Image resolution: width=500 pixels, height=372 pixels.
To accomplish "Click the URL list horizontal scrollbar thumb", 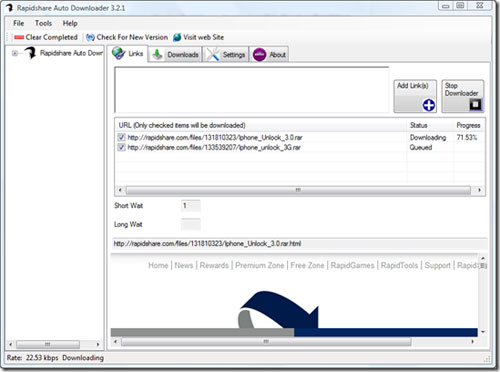I will [298, 190].
